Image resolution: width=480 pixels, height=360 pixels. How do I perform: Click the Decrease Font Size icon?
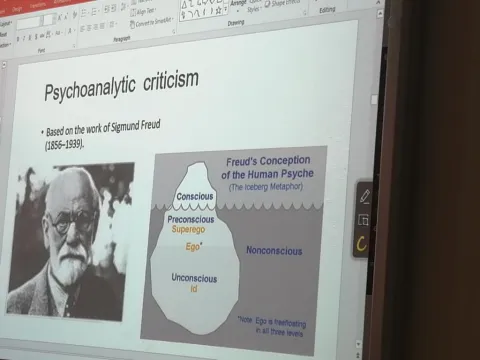[66, 17]
